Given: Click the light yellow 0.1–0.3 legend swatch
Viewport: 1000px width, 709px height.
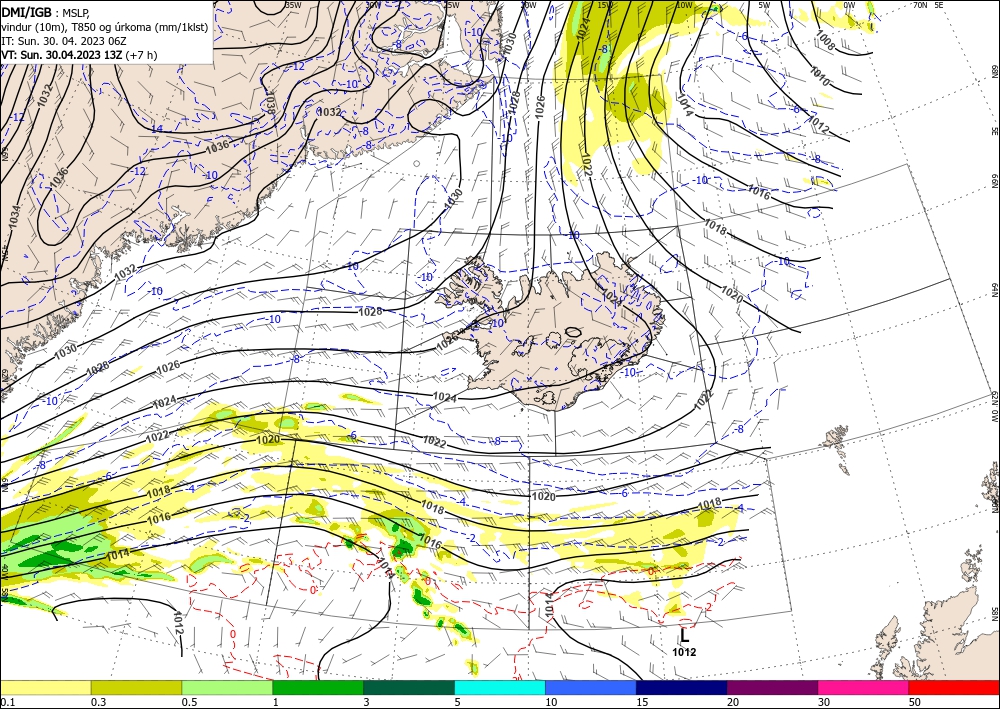Looking at the screenshot, I should pyautogui.click(x=45, y=687).
